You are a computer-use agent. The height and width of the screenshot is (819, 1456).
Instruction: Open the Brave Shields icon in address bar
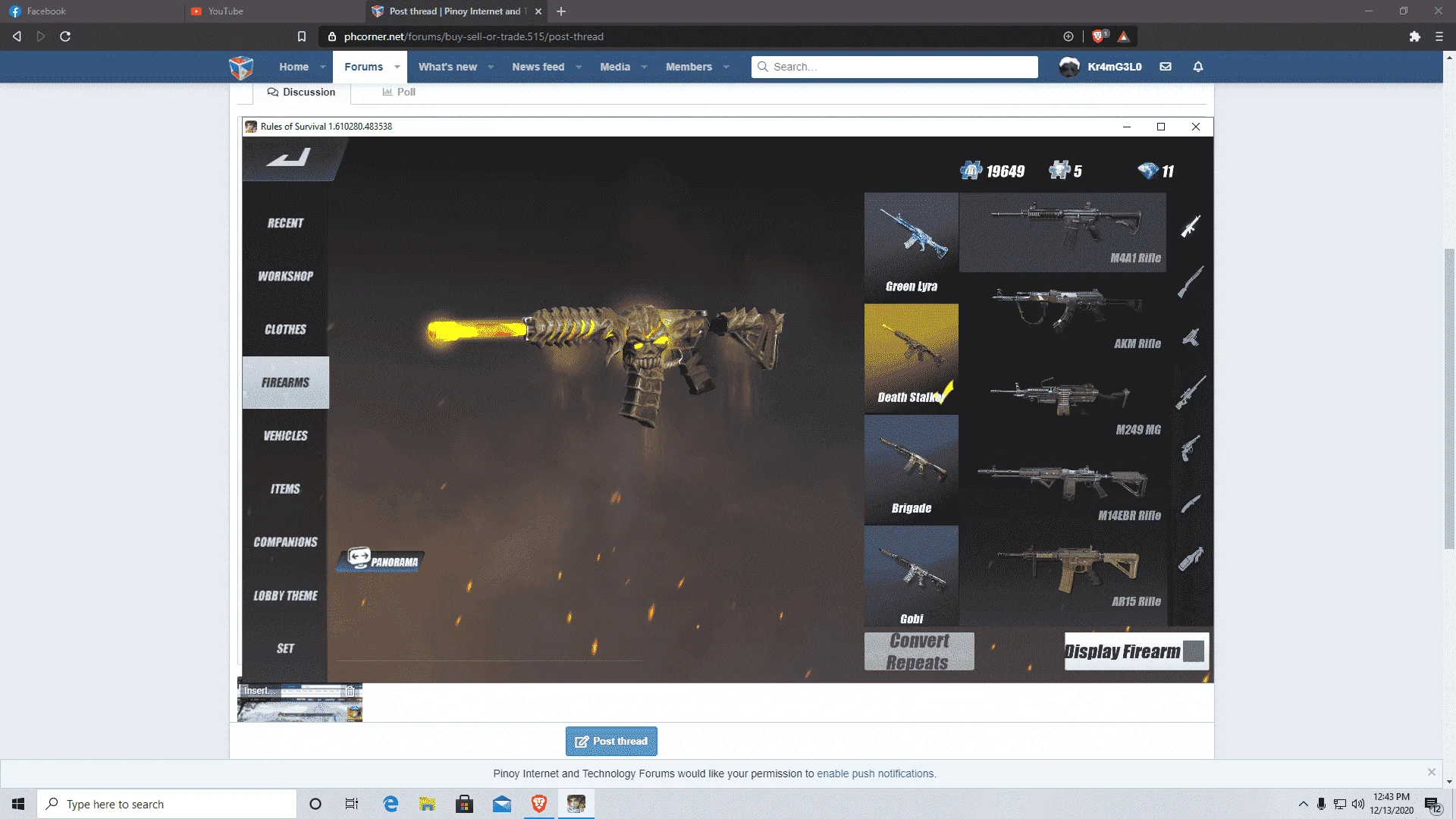click(x=1097, y=36)
